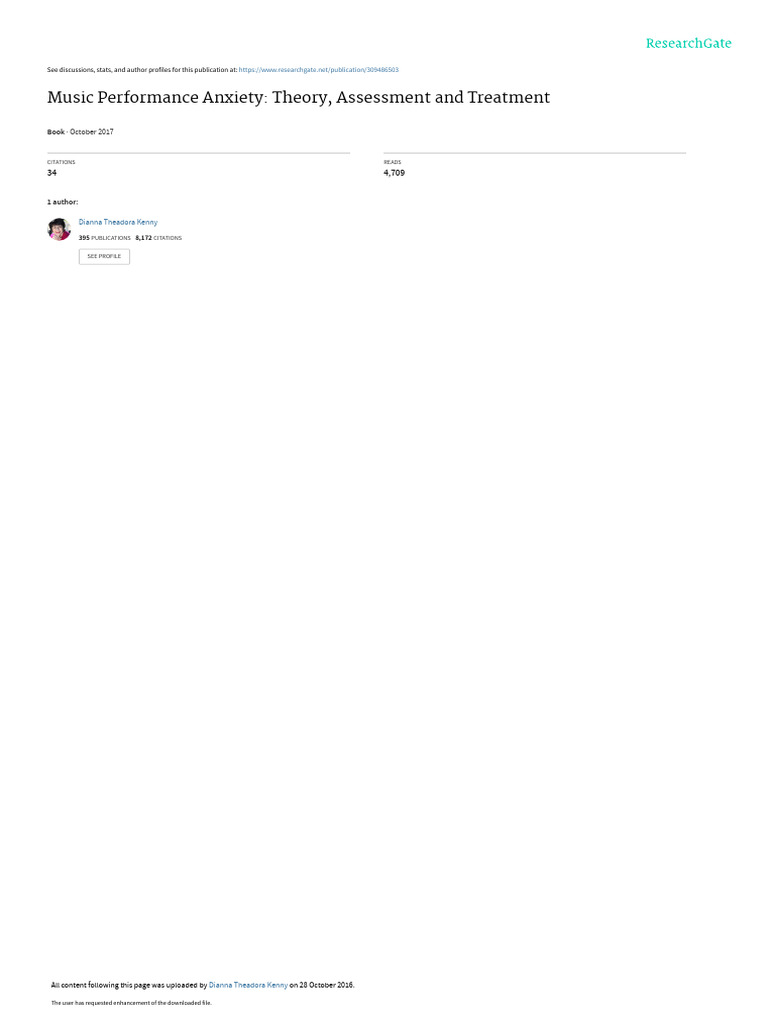Click the 28 October 2016 upload date

click(x=327, y=985)
